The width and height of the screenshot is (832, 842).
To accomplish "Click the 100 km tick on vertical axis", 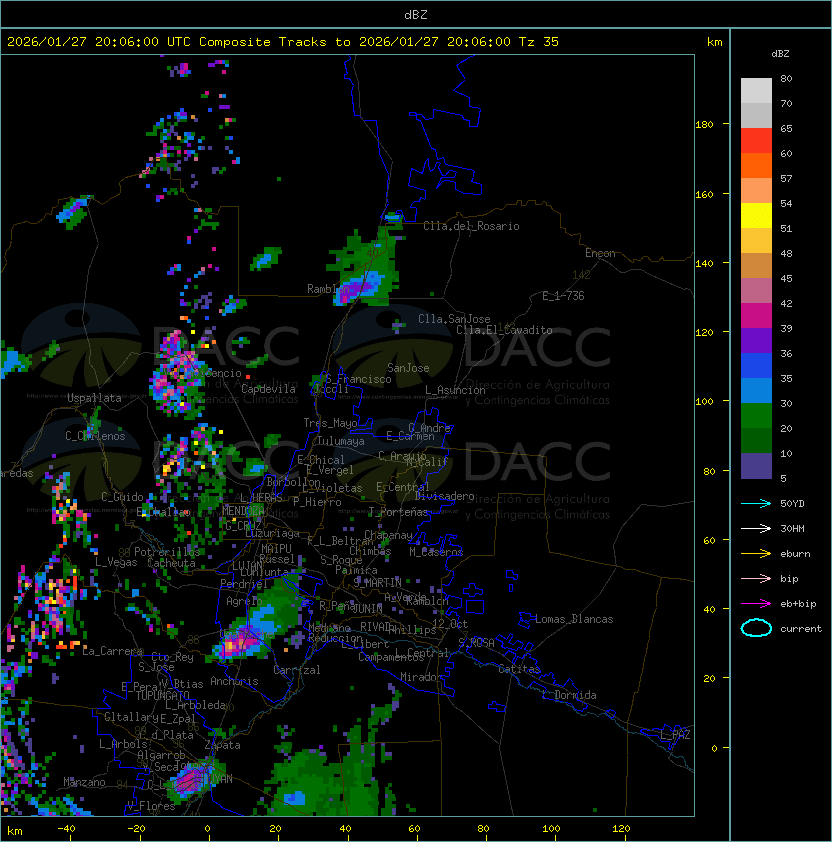I will click(x=704, y=402).
